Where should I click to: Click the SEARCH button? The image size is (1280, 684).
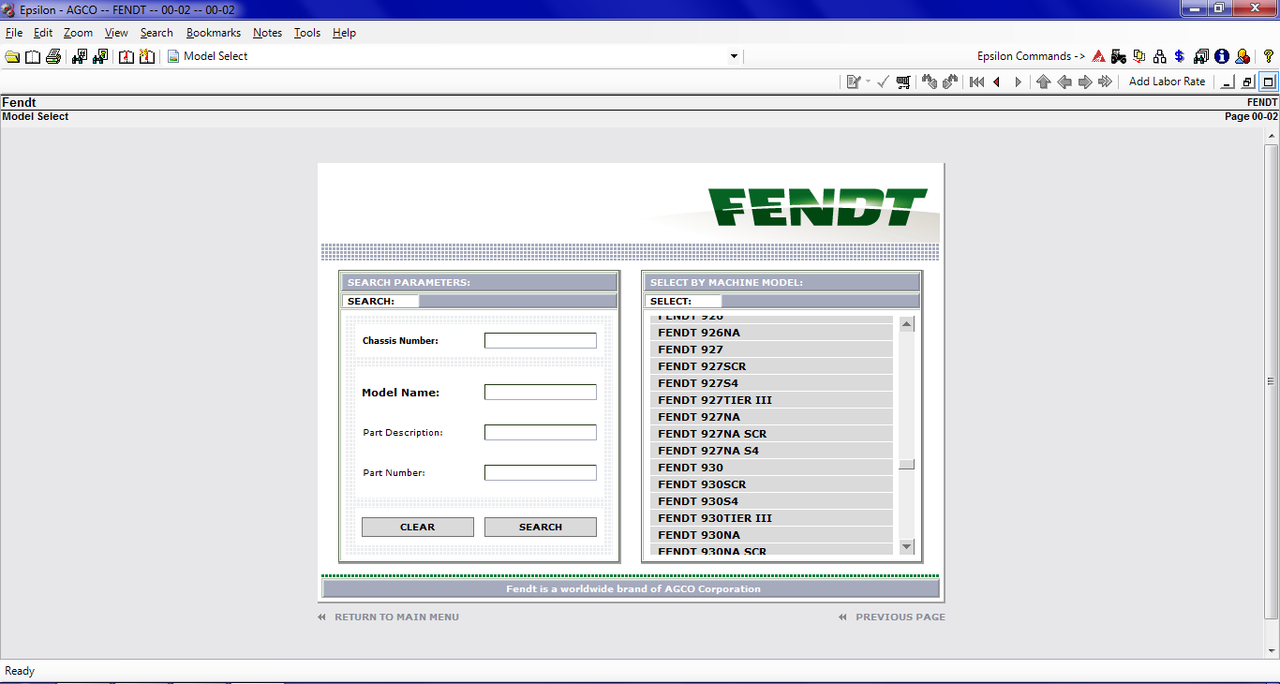(541, 527)
